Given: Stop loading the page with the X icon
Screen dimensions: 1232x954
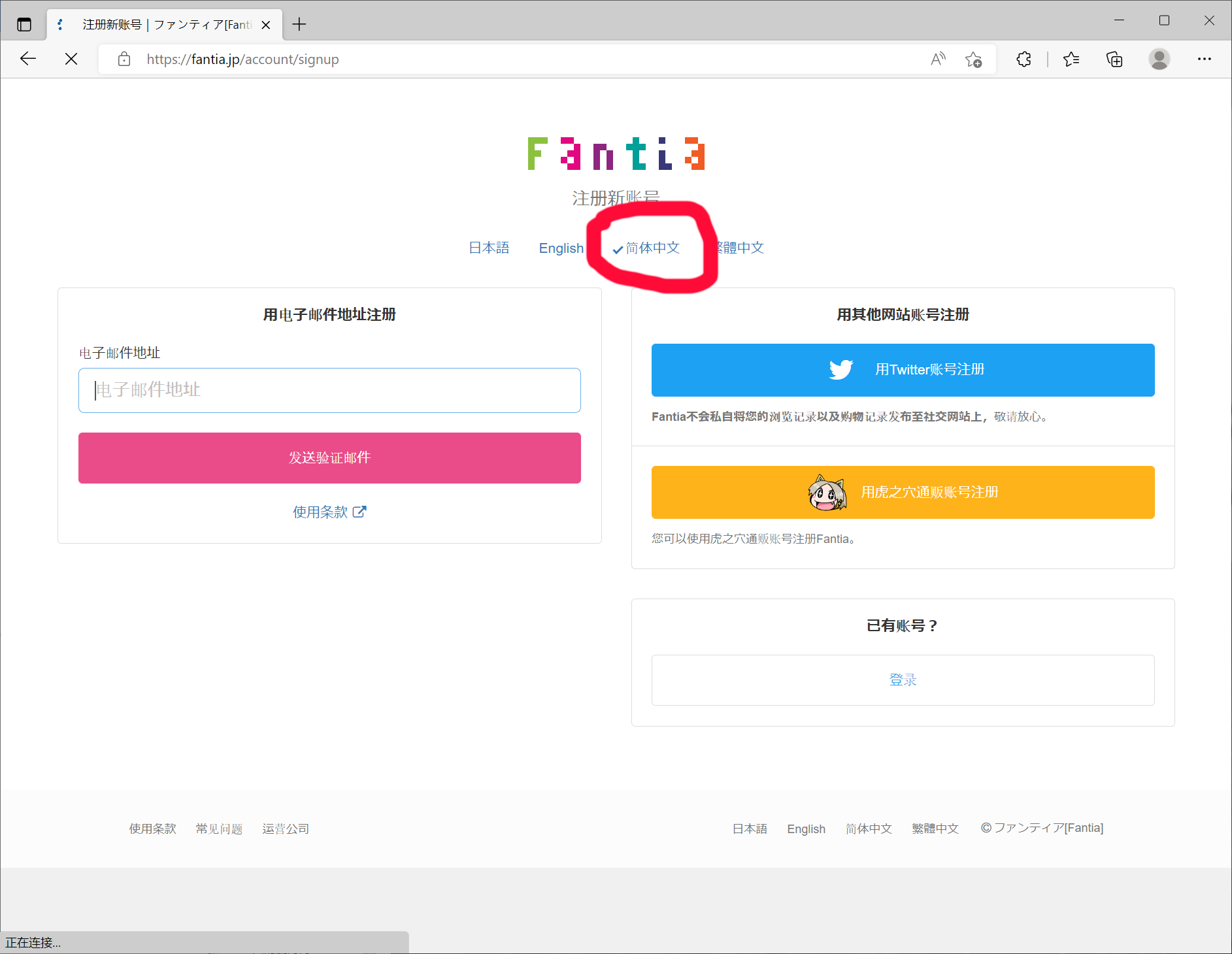Looking at the screenshot, I should click(71, 59).
